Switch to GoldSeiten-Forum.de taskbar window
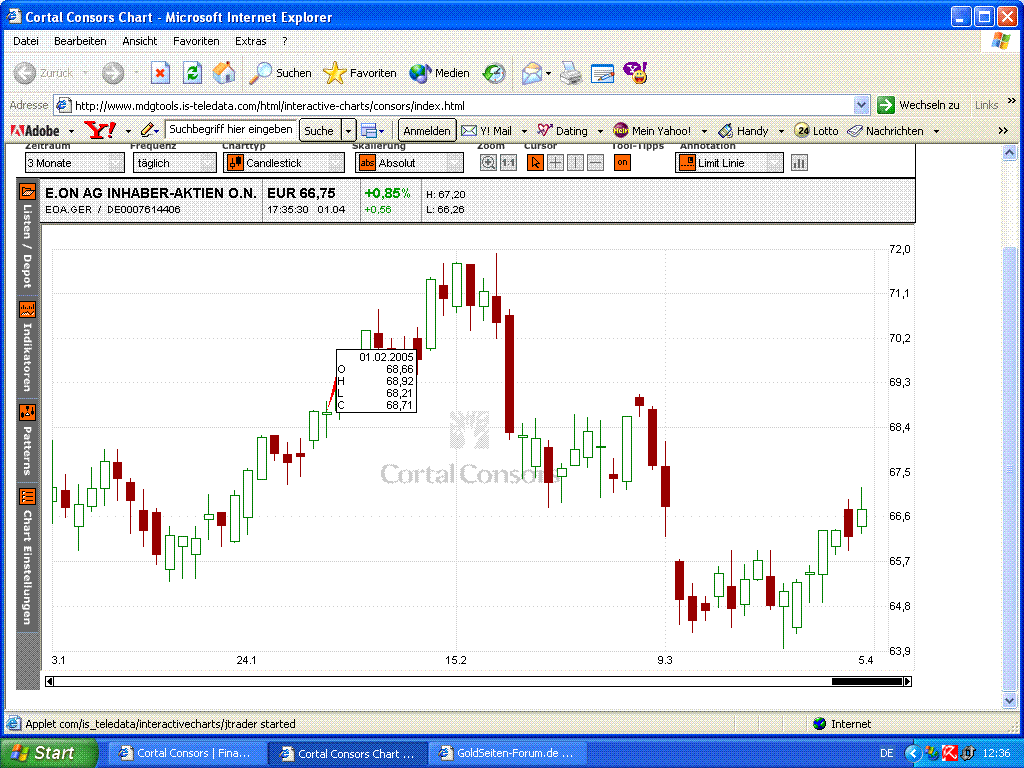The image size is (1024, 768). [507, 753]
